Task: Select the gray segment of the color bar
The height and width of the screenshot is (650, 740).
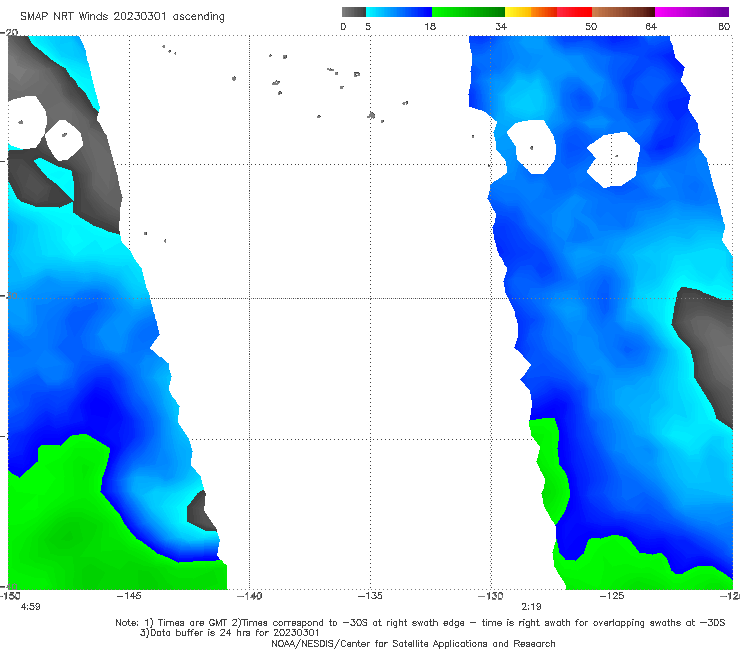Action: click(x=353, y=12)
